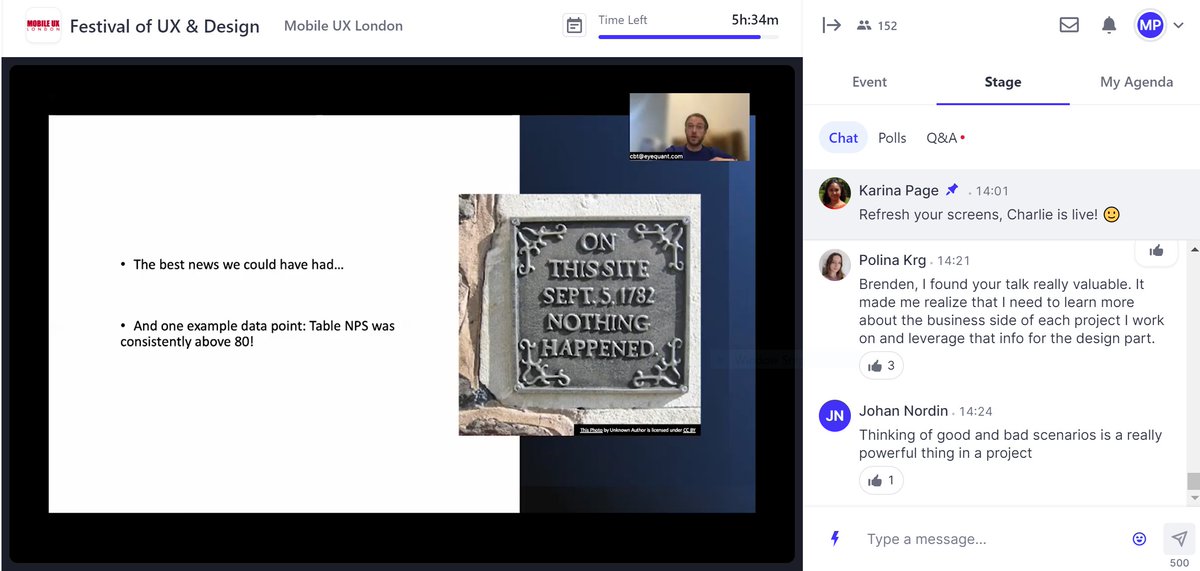Collapse the side panel with arrow icon
The height and width of the screenshot is (571, 1200).
831,25
